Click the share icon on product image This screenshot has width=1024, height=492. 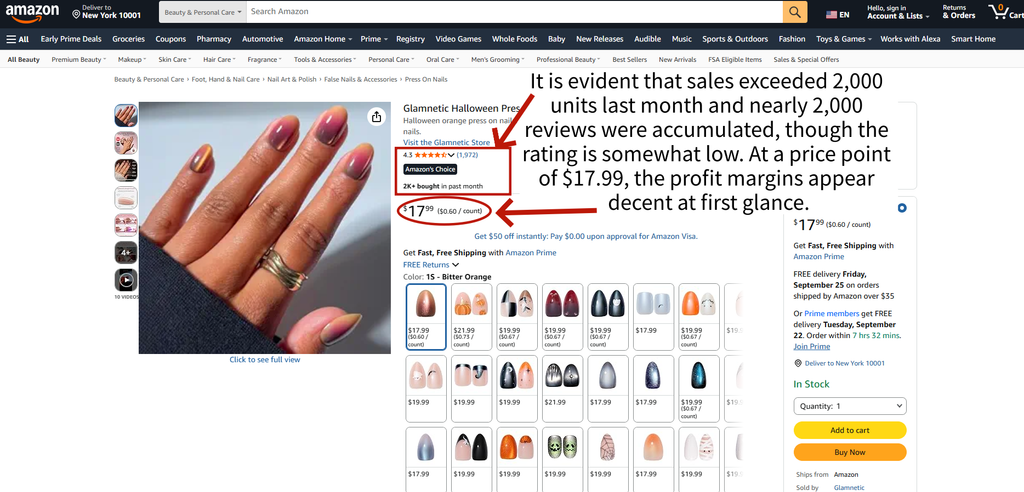(376, 117)
